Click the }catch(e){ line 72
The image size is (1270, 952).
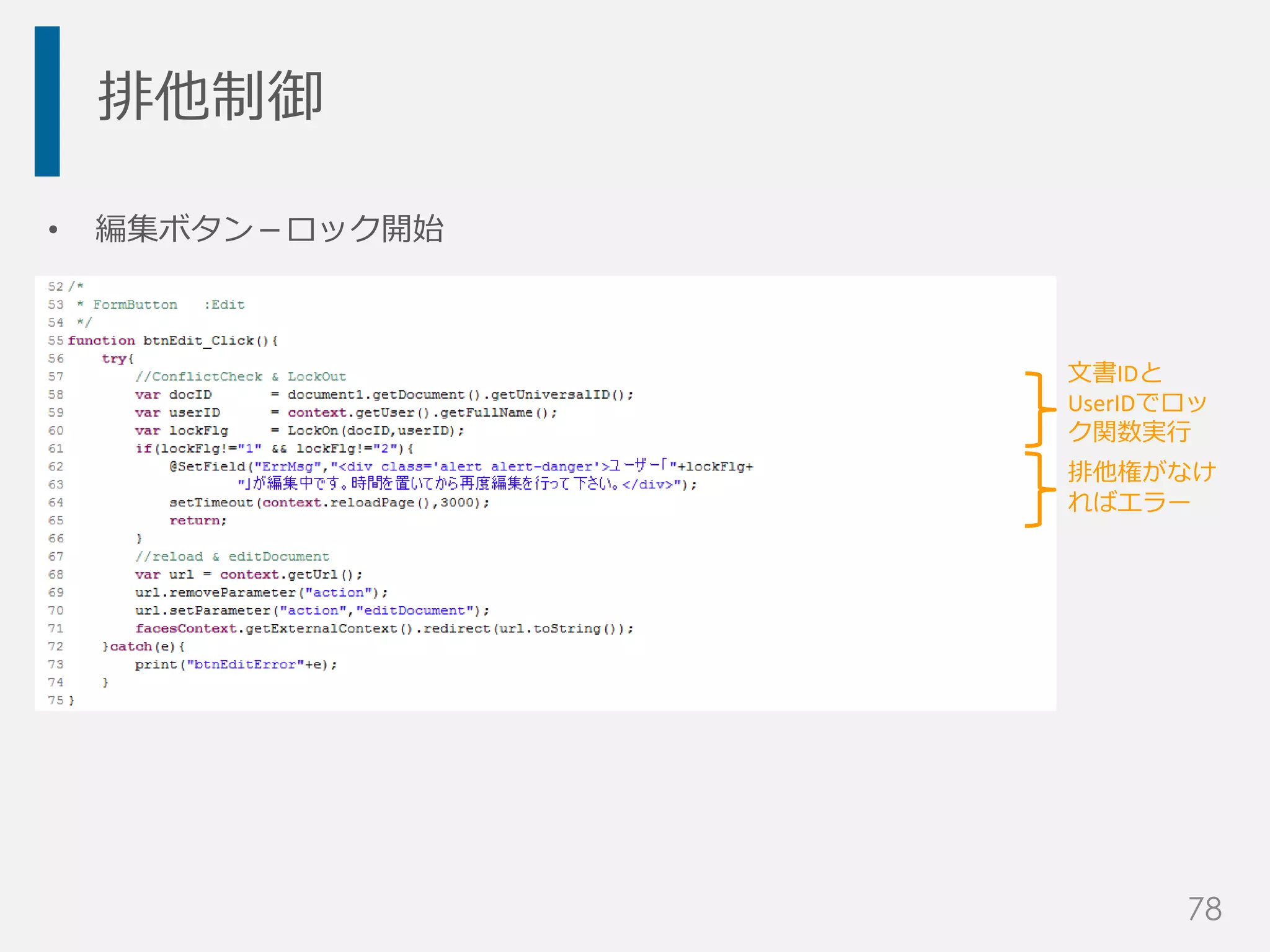click(x=144, y=646)
